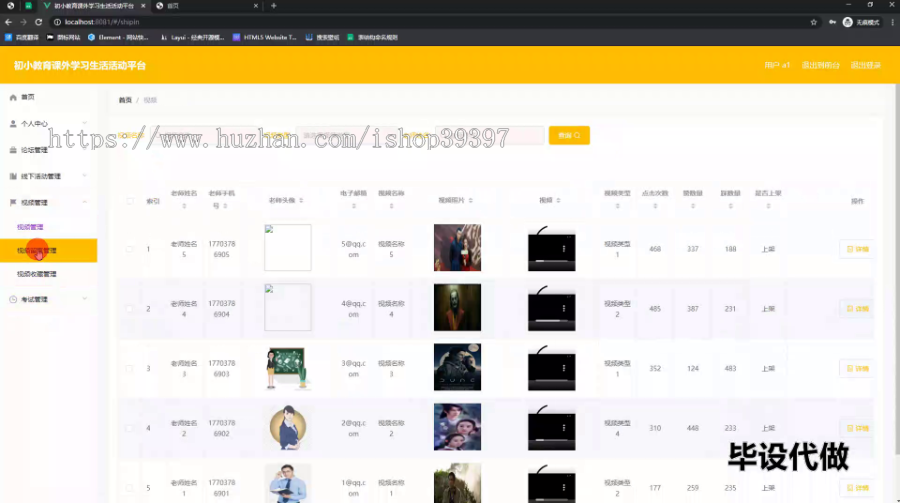Viewport: 900px width, 503px height.
Task: Click the briefcase icon beside 论坛管理
Action: pyautogui.click(x=13, y=150)
